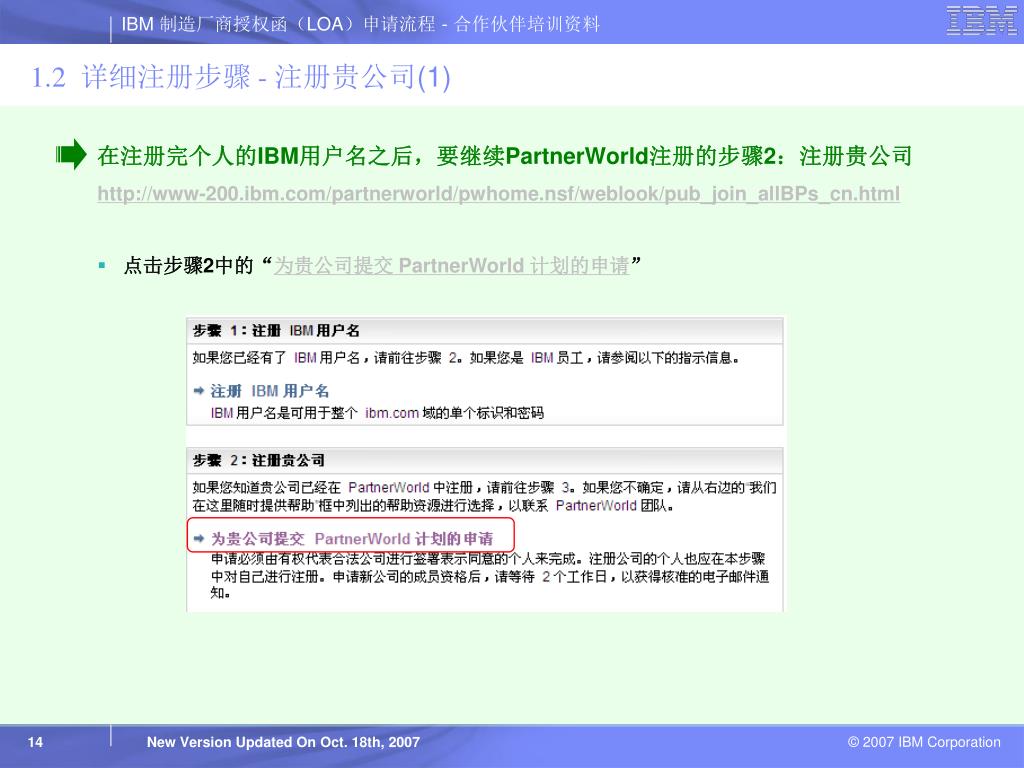Click the arrow icon inside the red box
Screen dimensions: 1024x768
tap(199, 538)
